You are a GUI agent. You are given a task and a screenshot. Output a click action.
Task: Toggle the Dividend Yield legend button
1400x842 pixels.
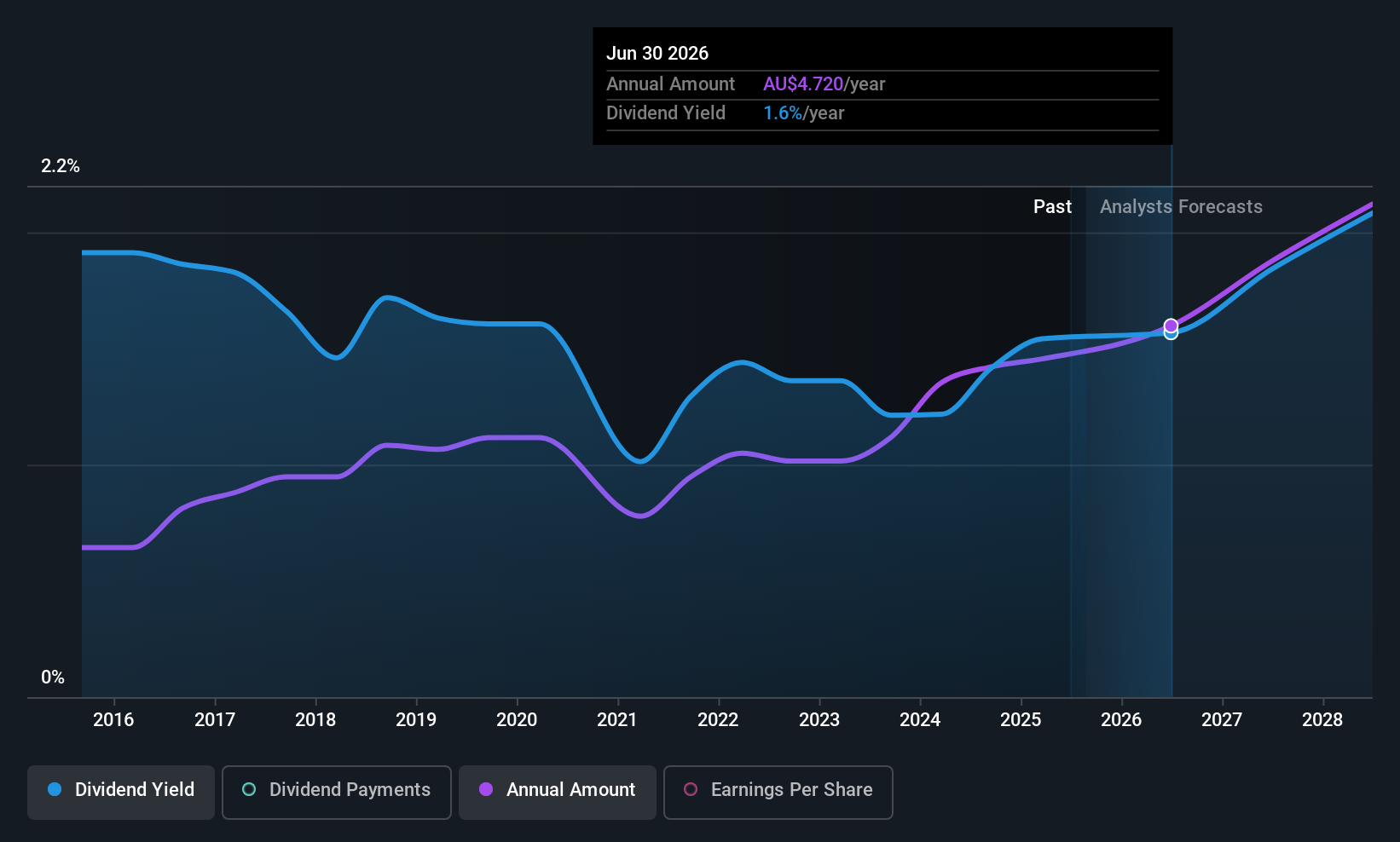[121, 790]
